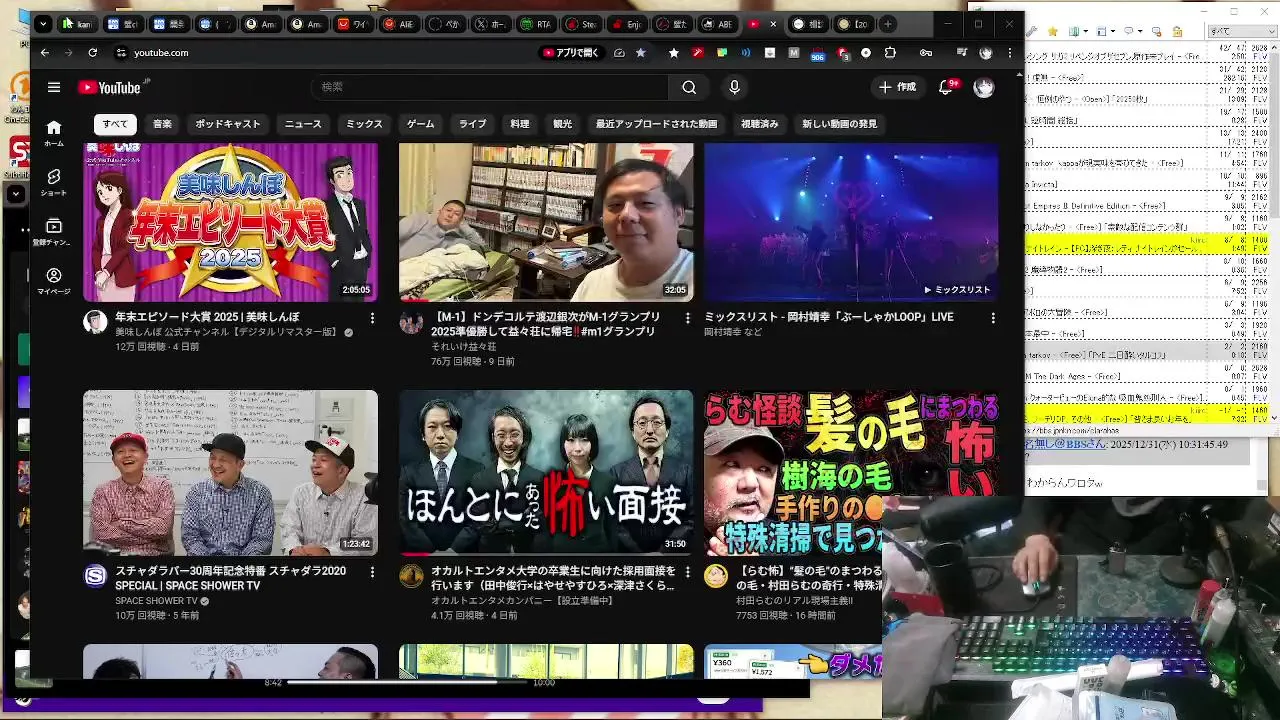The height and width of the screenshot is (720, 1280).
Task: Open the tab search dropdown arrow
Action: tap(43, 24)
